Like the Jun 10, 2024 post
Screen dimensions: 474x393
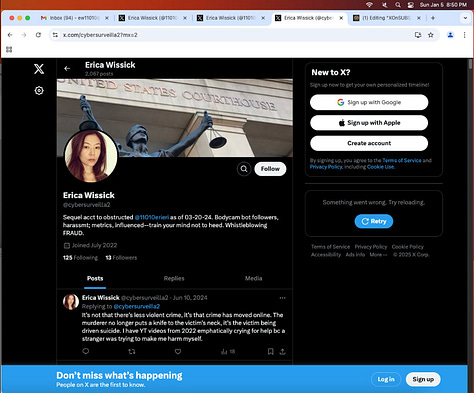(x=178, y=351)
